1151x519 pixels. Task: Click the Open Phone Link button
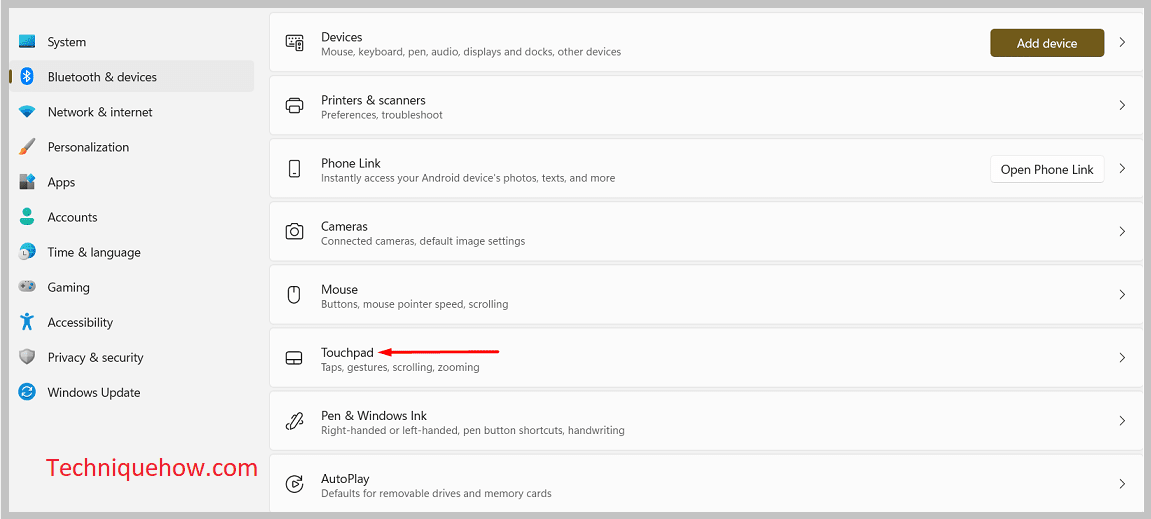[1047, 170]
